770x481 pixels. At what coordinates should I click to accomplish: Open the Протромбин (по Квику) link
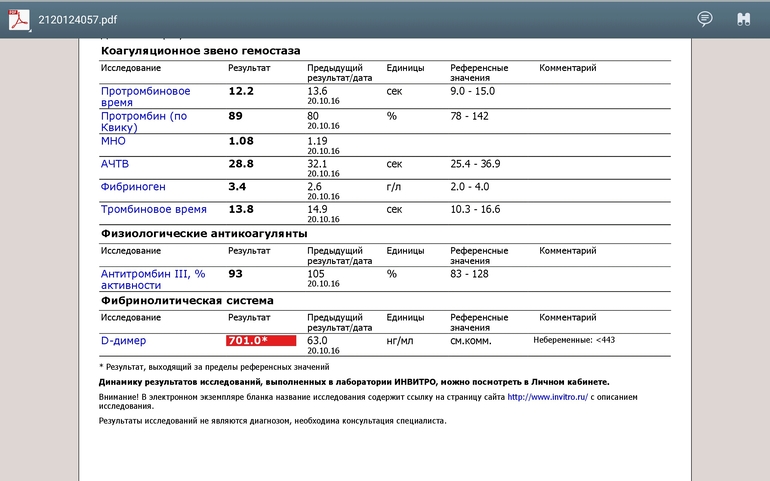[145, 121]
